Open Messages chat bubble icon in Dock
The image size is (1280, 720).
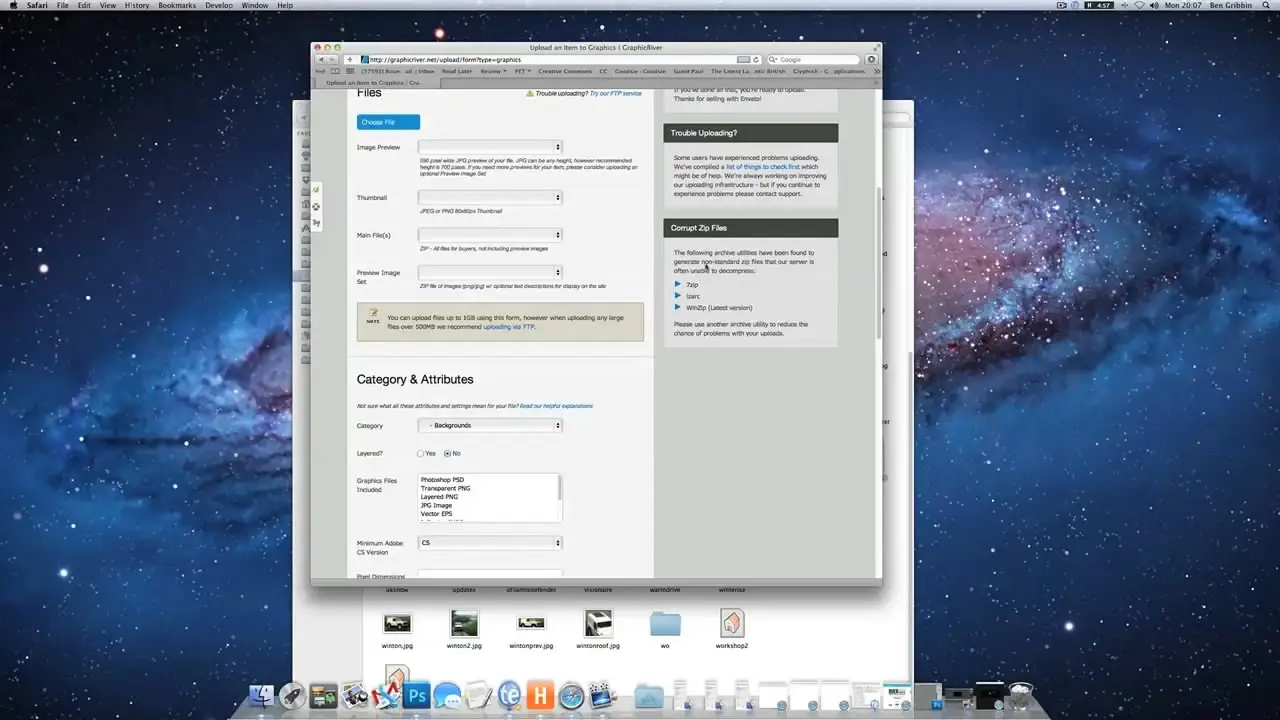447,696
